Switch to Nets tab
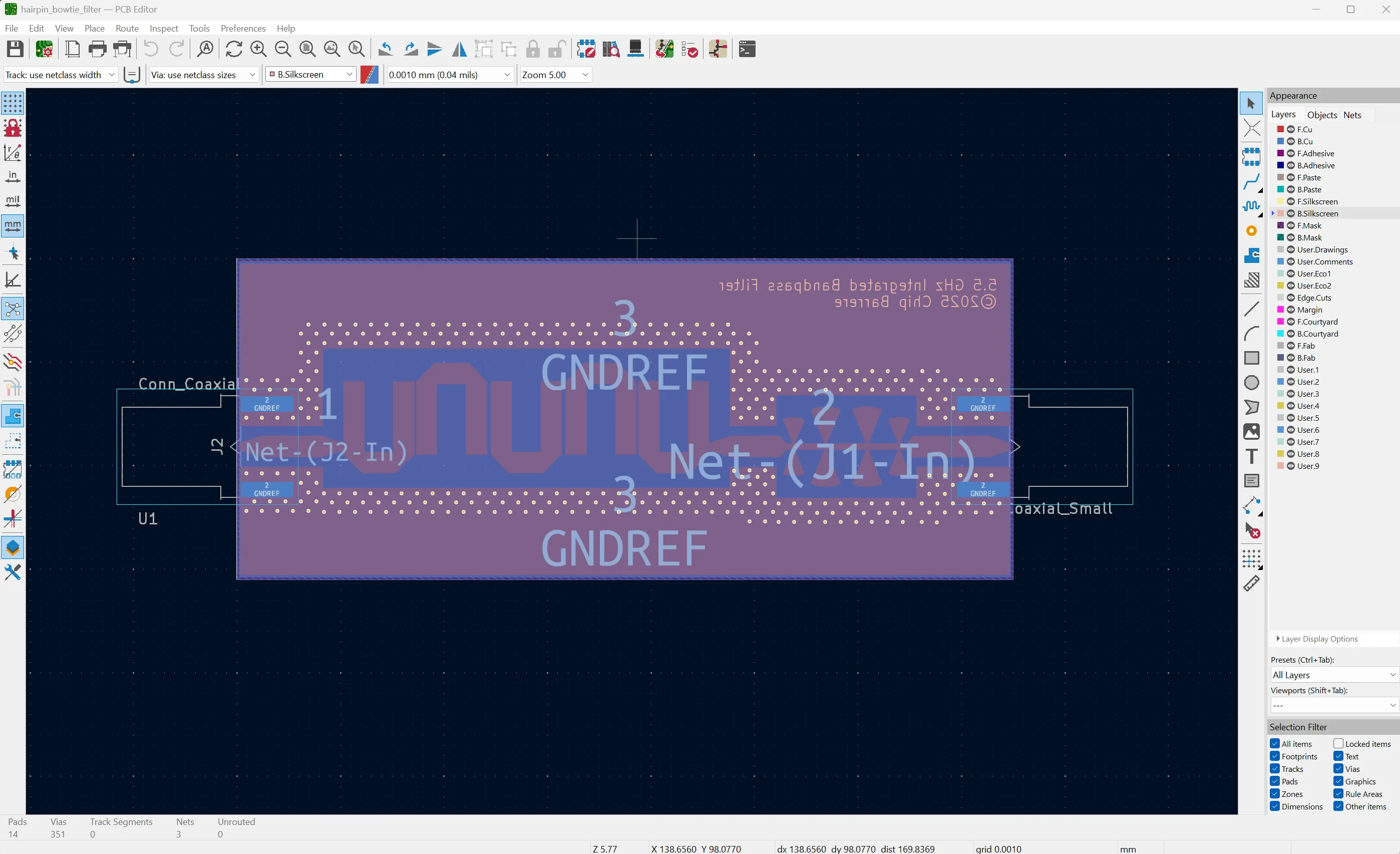Viewport: 1400px width, 854px height. click(x=1352, y=115)
